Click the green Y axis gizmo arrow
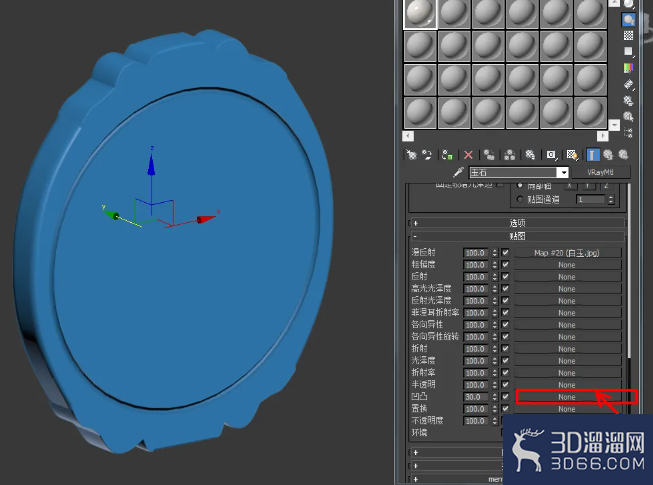This screenshot has width=653, height=485. pos(112,215)
